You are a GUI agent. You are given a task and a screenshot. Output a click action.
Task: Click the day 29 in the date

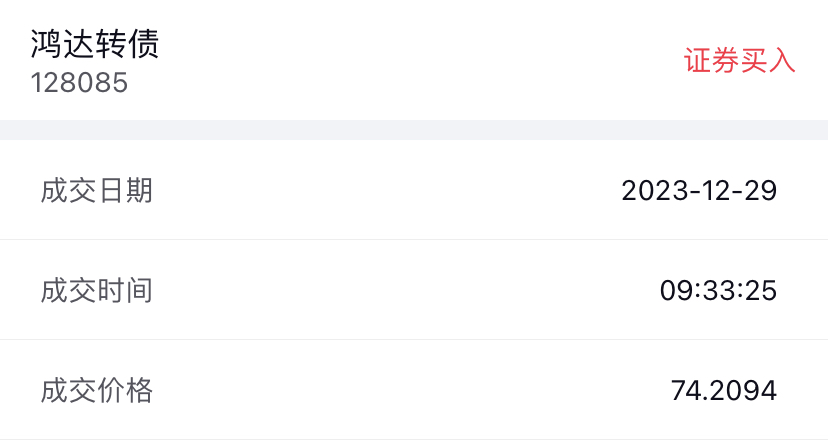(760, 191)
